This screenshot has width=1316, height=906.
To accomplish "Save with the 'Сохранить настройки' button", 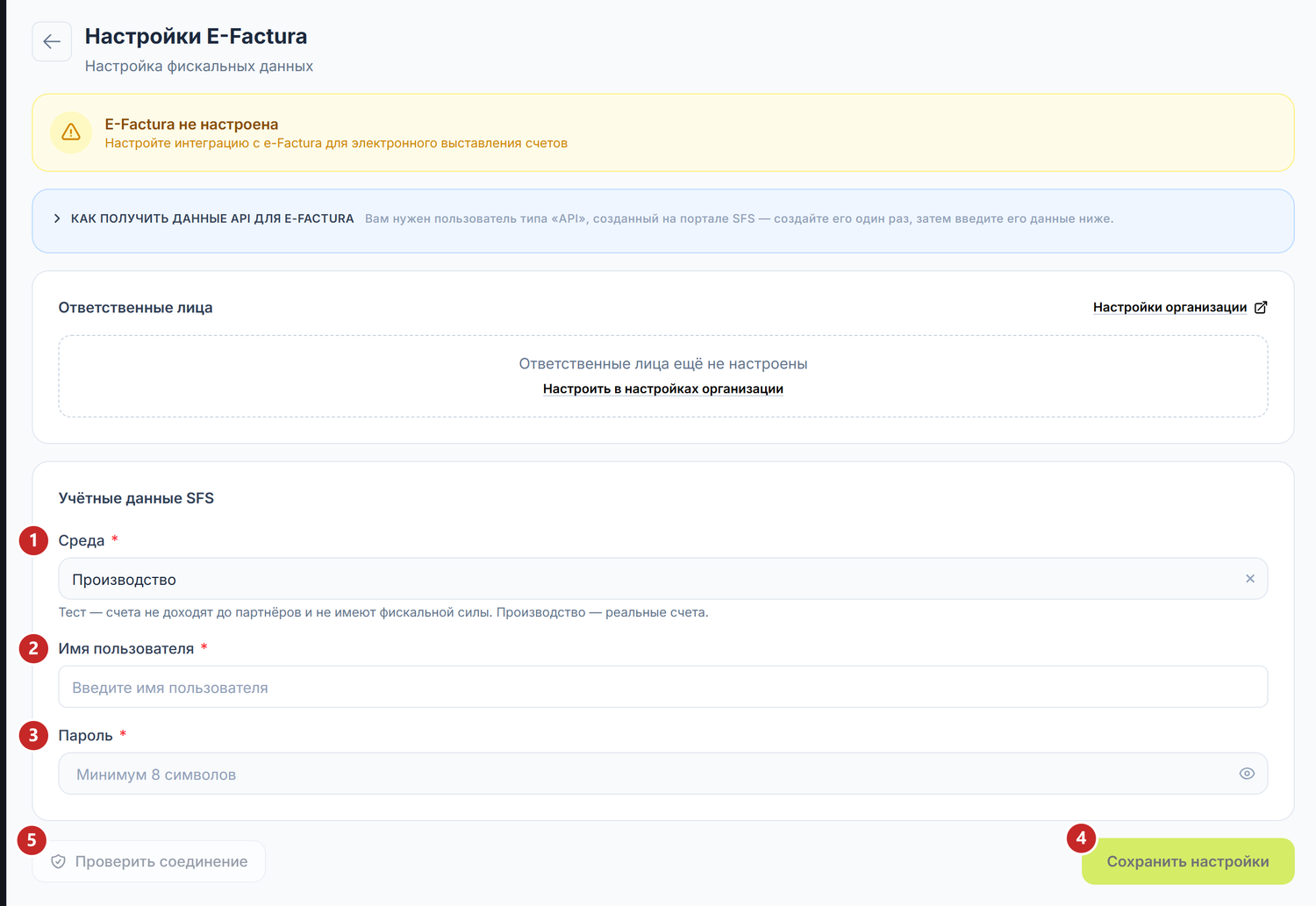I will coord(1188,861).
